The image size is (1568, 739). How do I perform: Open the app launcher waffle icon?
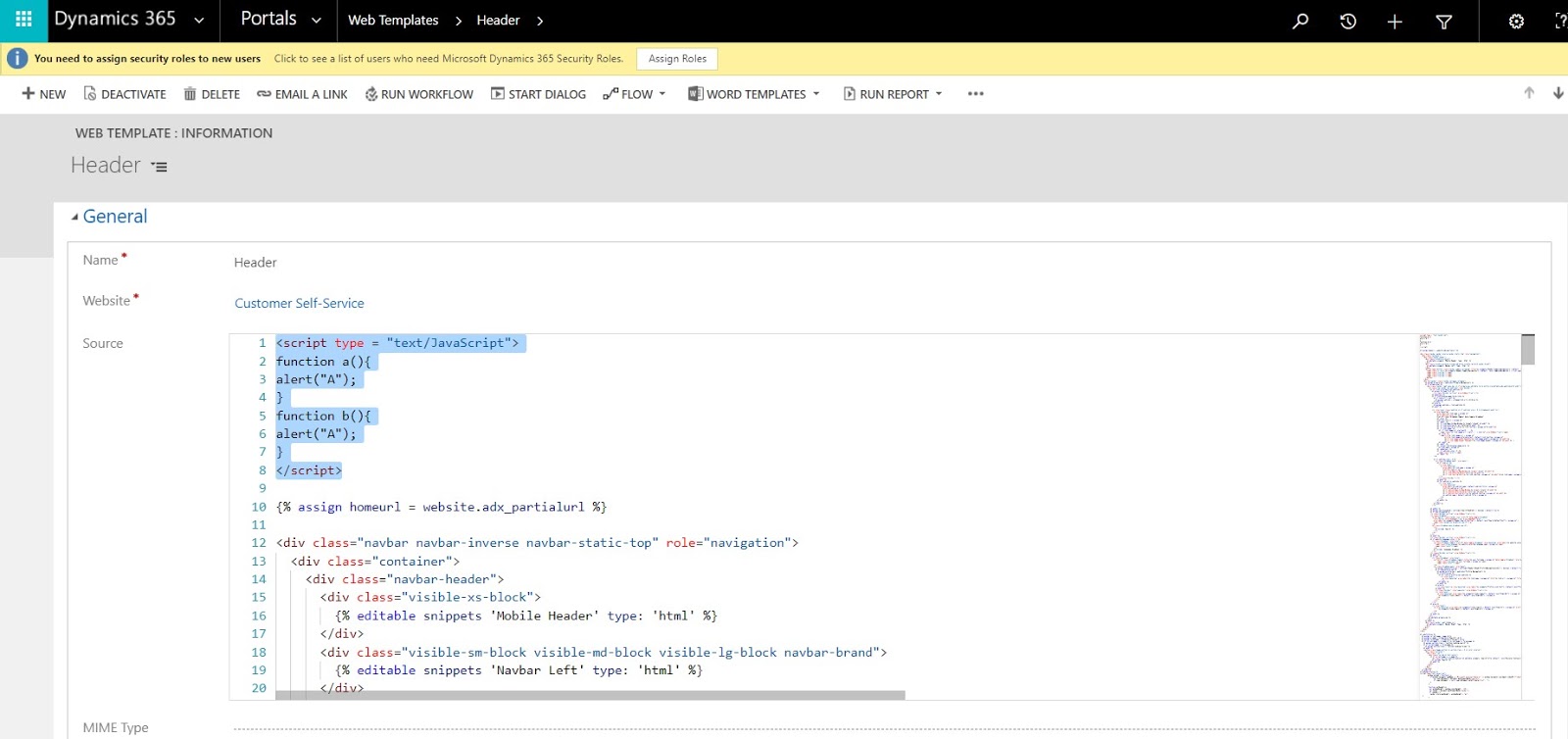[24, 20]
